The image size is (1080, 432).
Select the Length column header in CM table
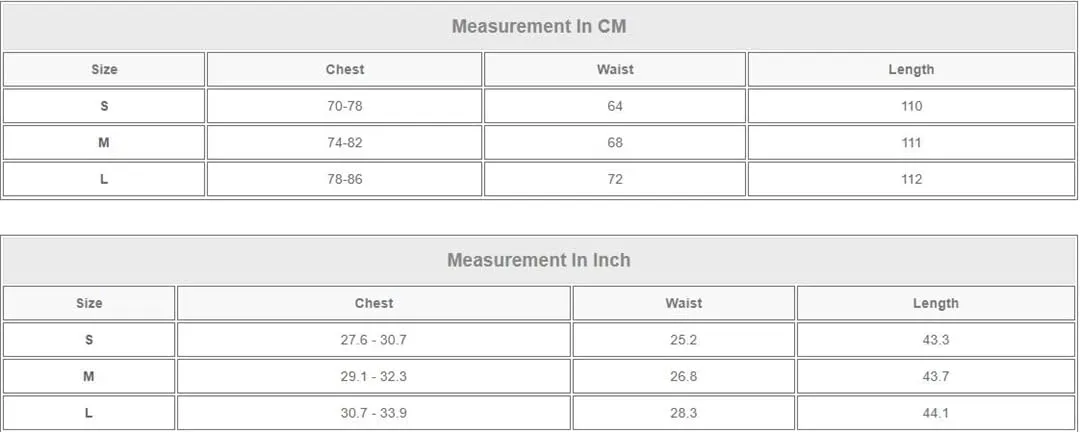click(x=911, y=70)
